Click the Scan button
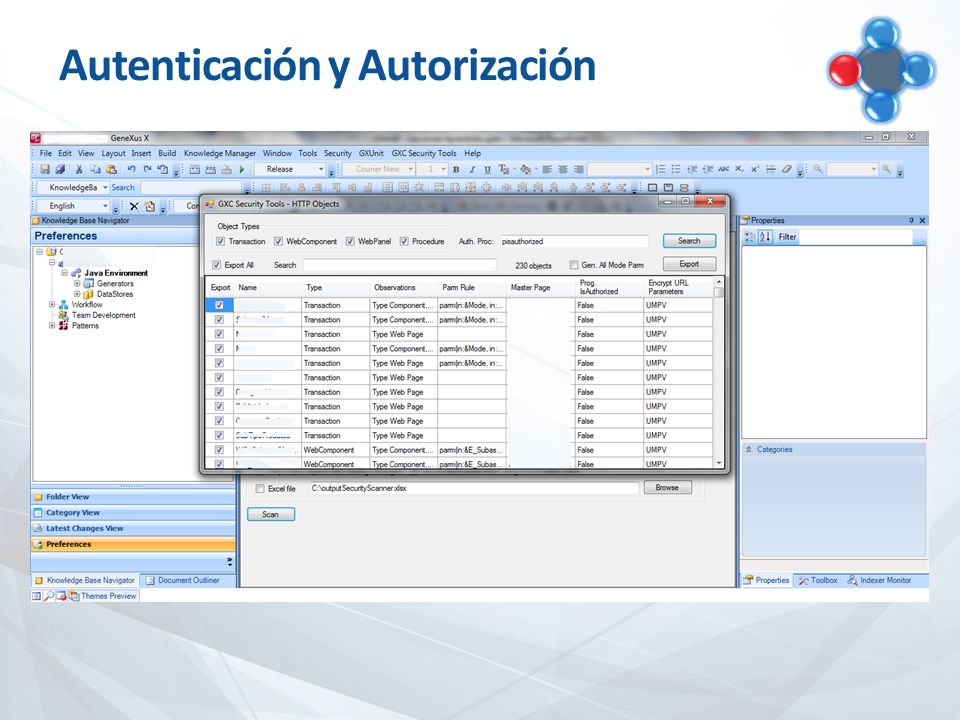 (x=271, y=514)
